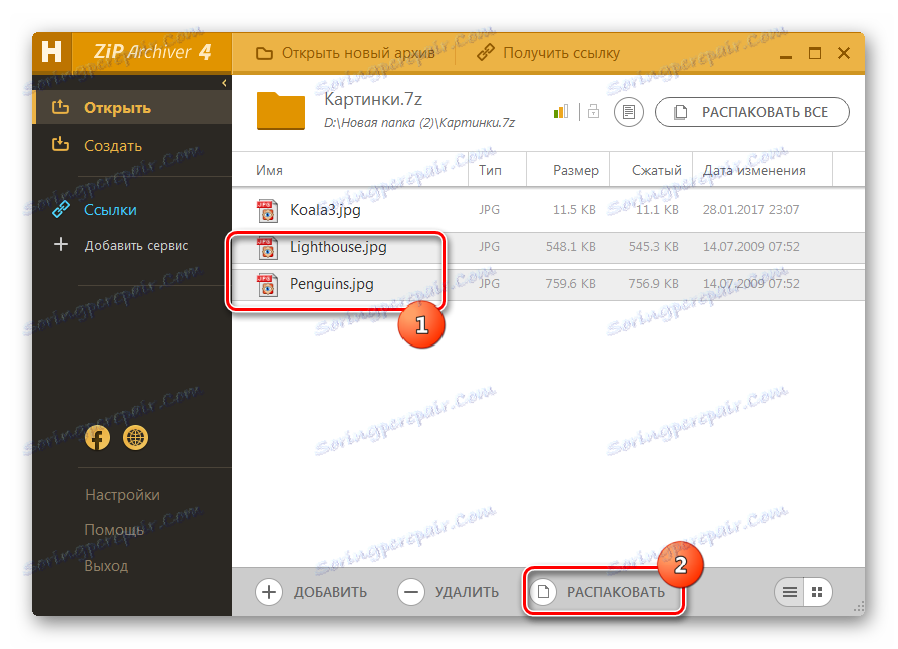This screenshot has width=898, height=649.
Task: Click the Создать sidebar icon
Action: click(61, 144)
